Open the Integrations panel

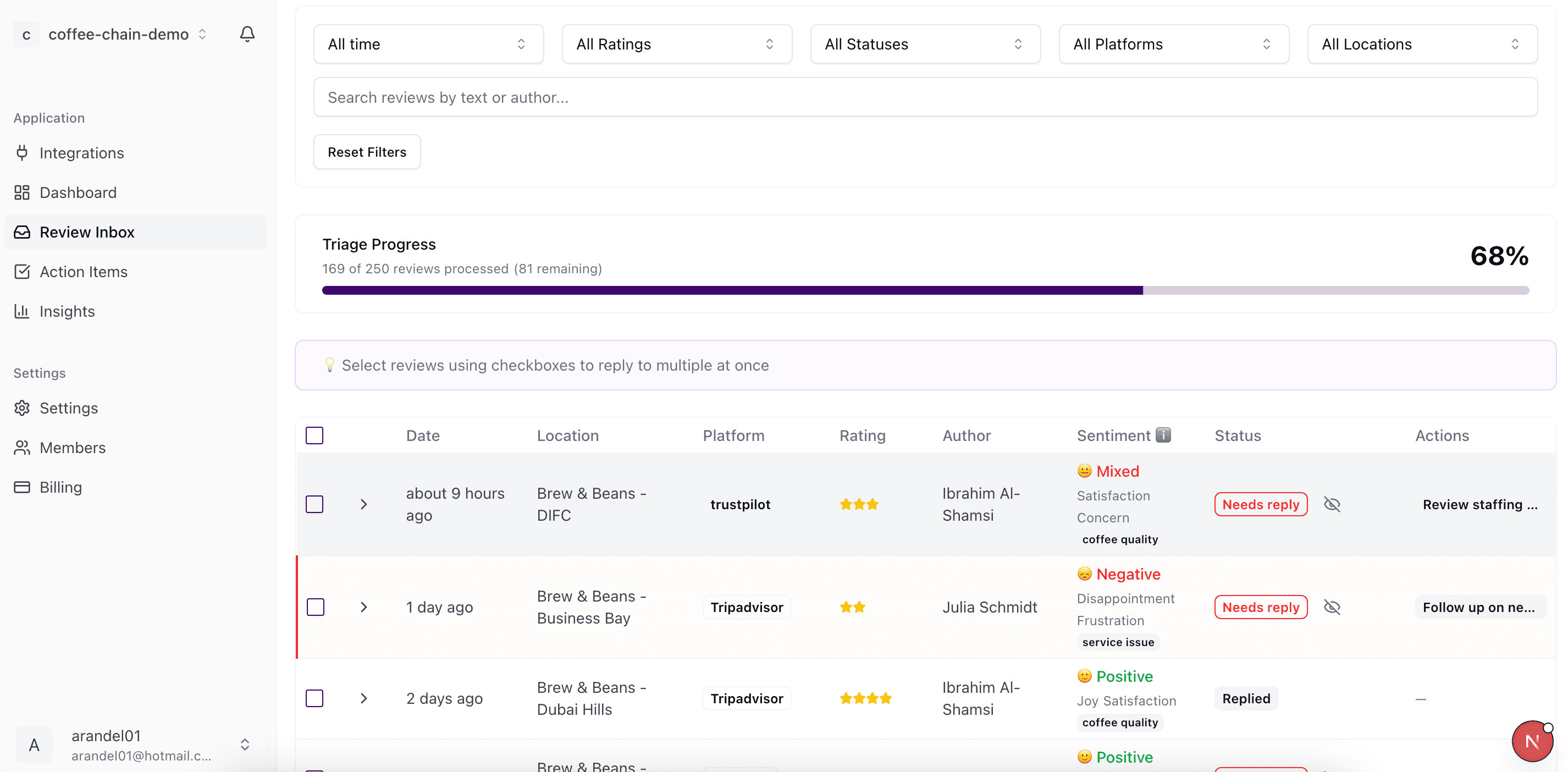[82, 153]
